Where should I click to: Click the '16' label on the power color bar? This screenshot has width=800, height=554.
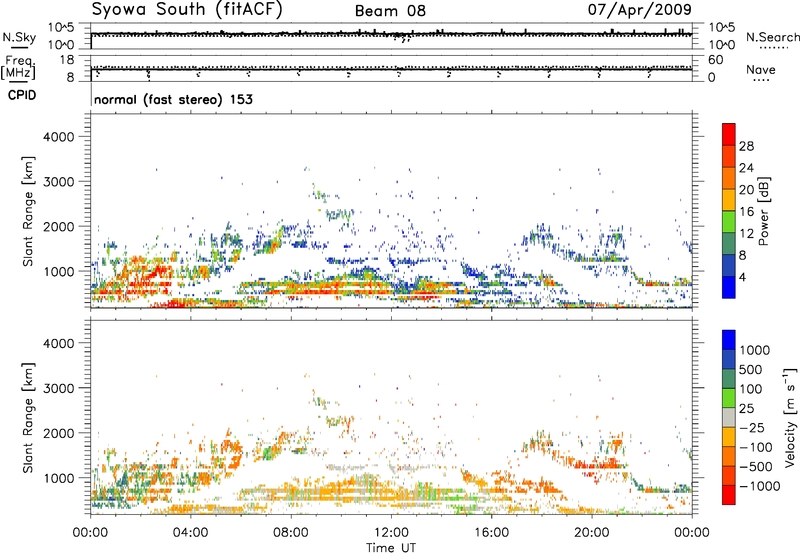point(746,212)
